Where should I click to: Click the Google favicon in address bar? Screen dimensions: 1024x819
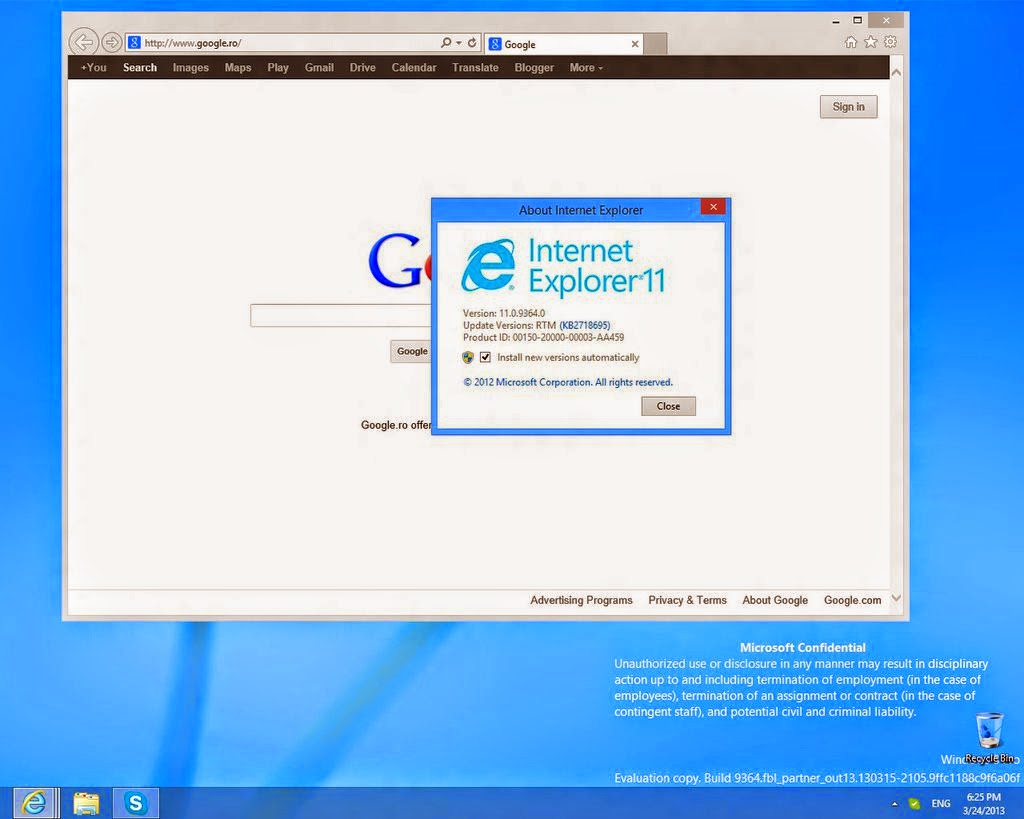(x=134, y=43)
